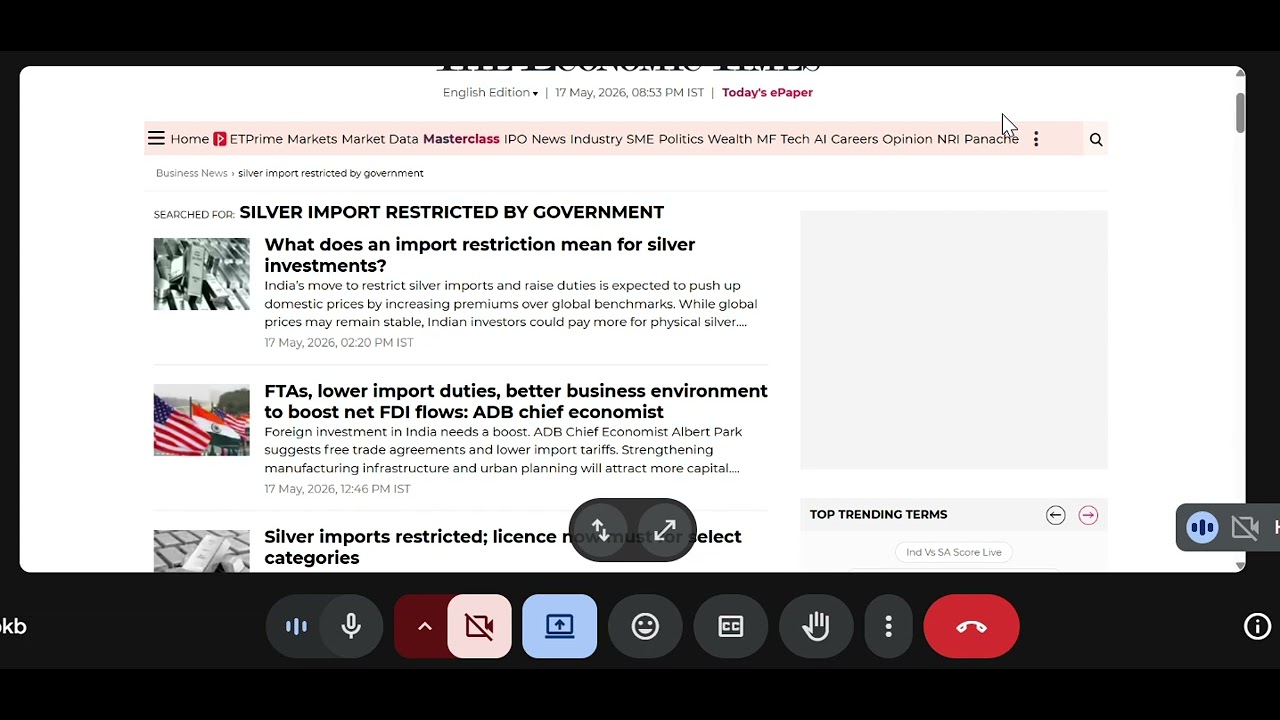Raise your hand in the meeting
Screen dimensions: 1280x720
(816, 627)
